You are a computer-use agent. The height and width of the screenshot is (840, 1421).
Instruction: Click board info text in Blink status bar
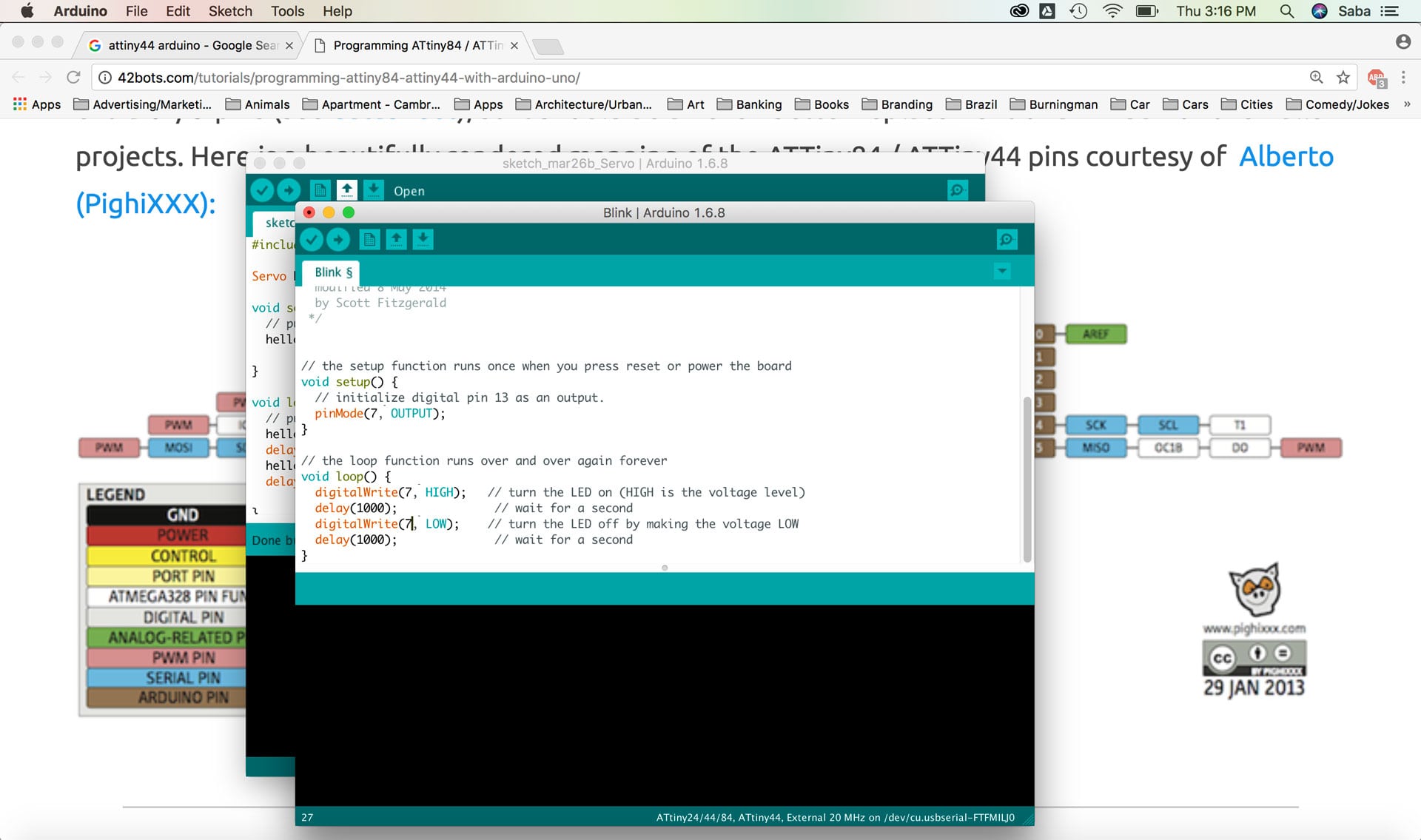point(835,817)
